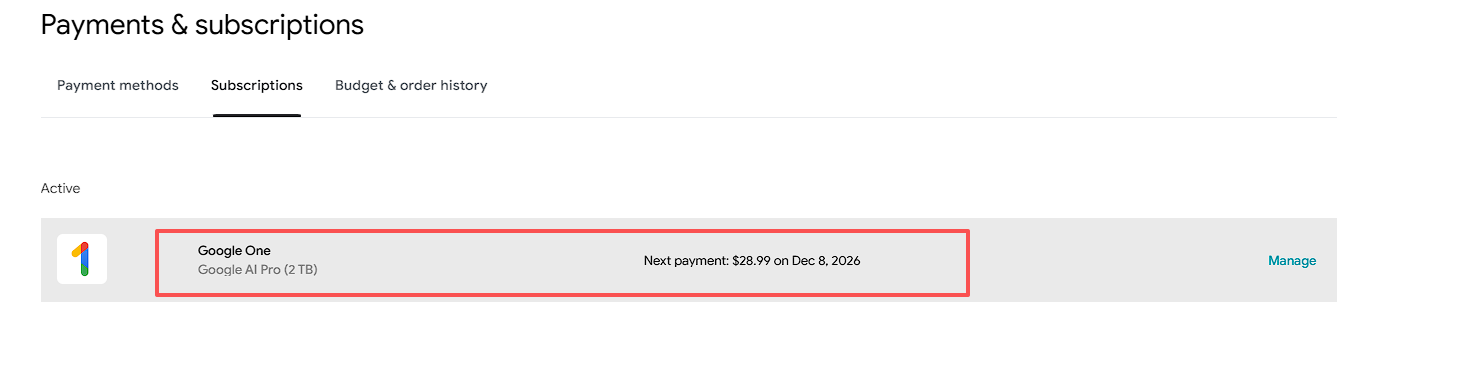Screen dimensions: 1467x375
Task: Click the Dec 8, 2026 payment date
Action: coord(826,260)
